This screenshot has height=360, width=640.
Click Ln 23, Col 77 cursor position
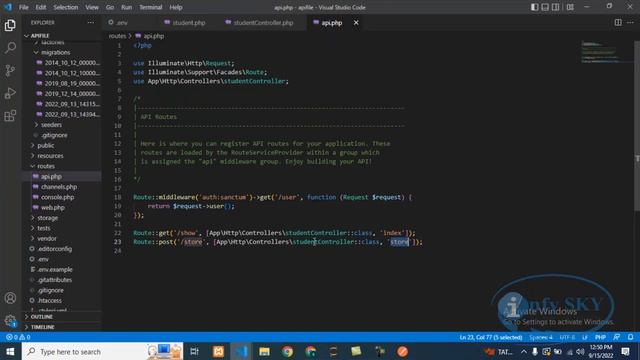(491, 337)
